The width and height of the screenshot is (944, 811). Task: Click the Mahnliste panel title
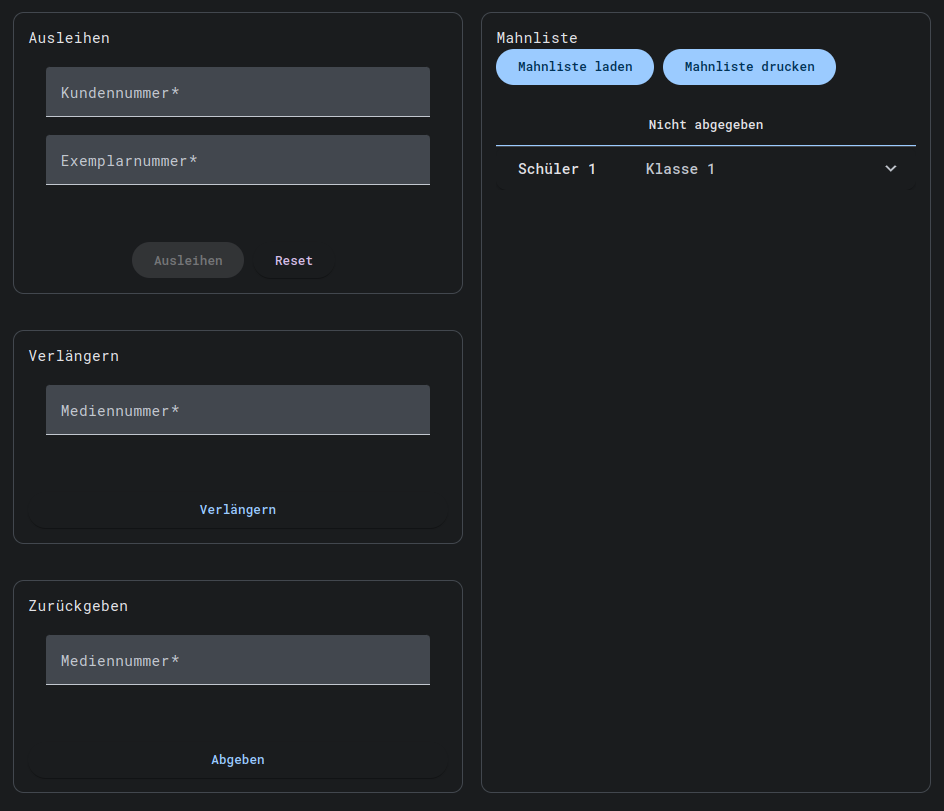537,38
